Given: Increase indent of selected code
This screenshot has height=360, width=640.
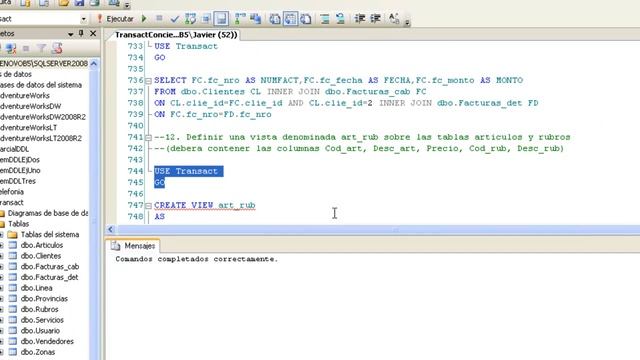Looking at the screenshot, I should point(375,18).
